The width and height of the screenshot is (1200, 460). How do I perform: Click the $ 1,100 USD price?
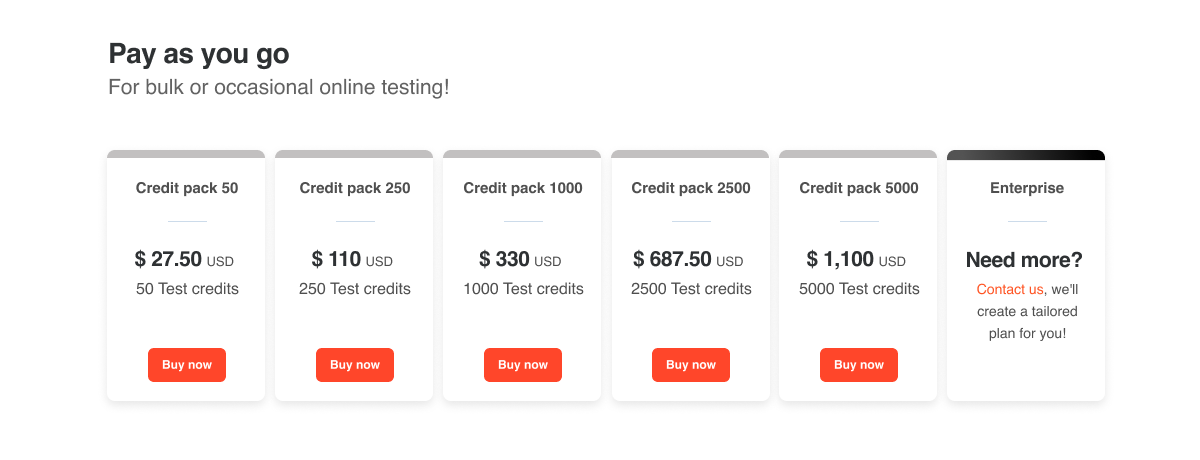tap(856, 260)
